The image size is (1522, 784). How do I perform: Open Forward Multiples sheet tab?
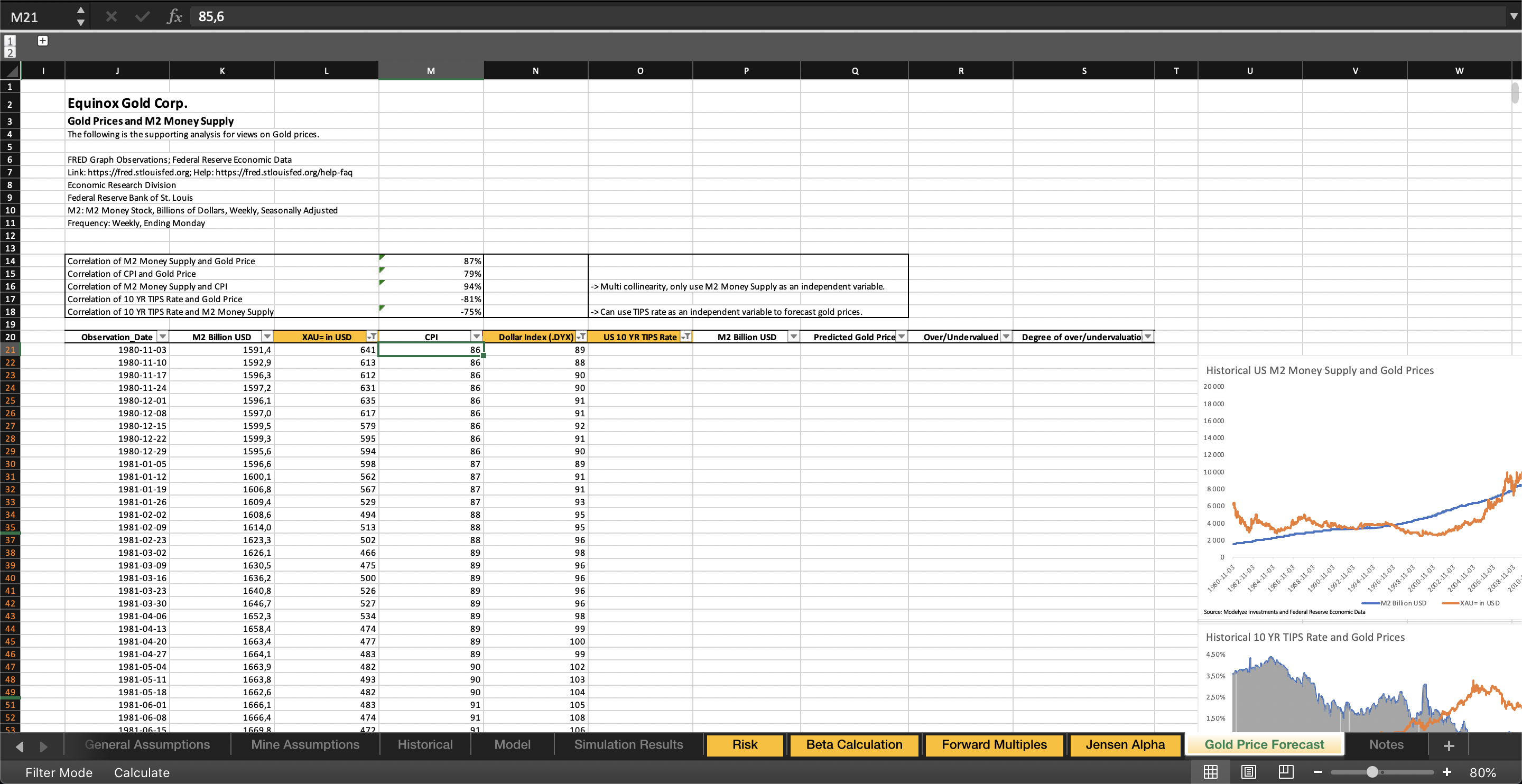994,744
